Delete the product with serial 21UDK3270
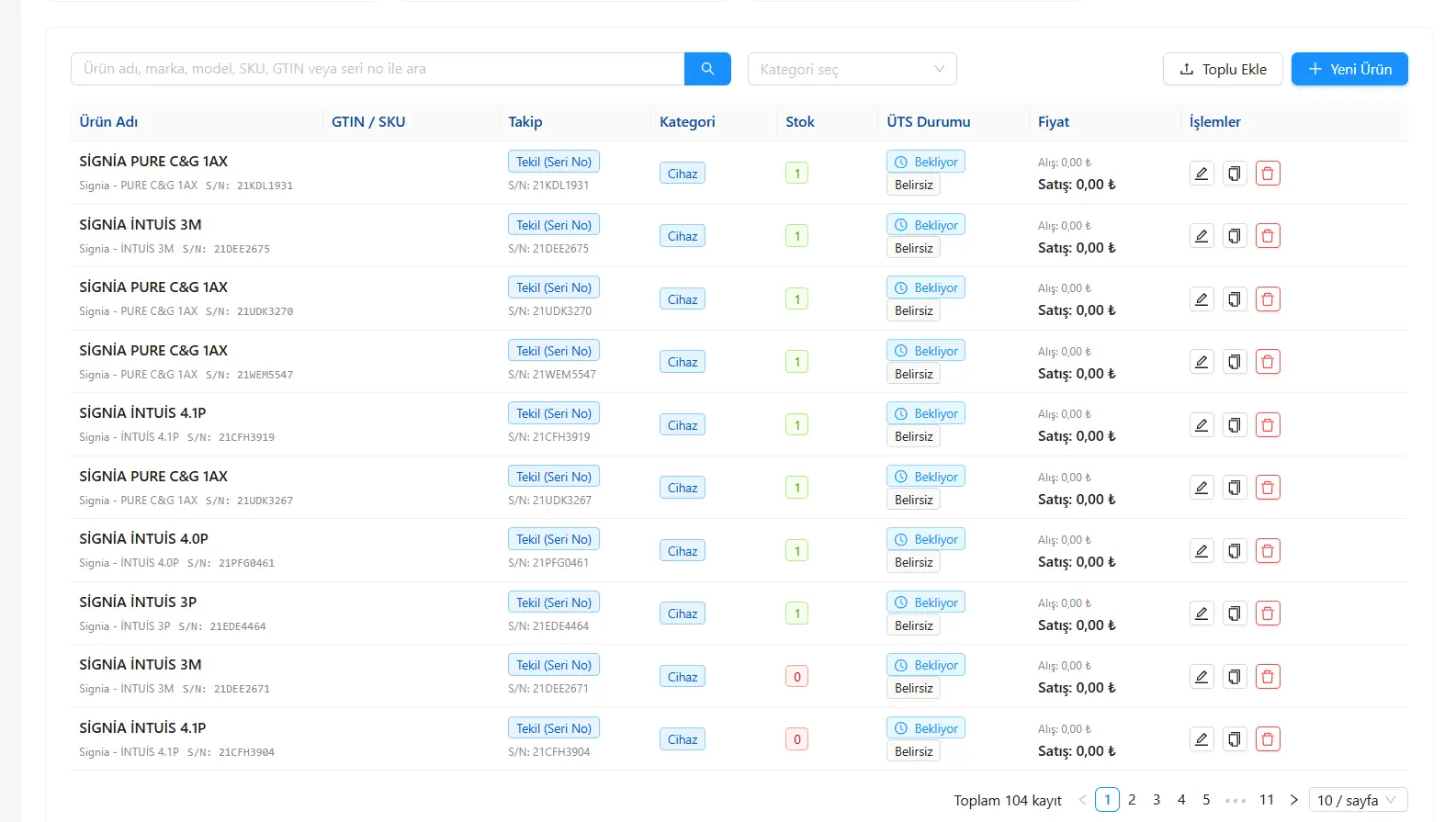The height and width of the screenshot is (822, 1456). coord(1268,299)
